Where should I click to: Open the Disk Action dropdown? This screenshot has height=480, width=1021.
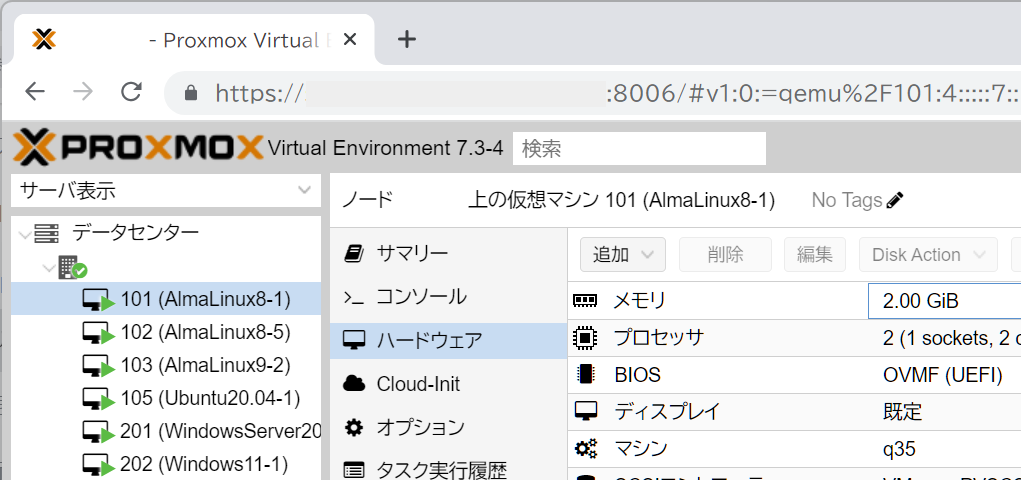[929, 255]
